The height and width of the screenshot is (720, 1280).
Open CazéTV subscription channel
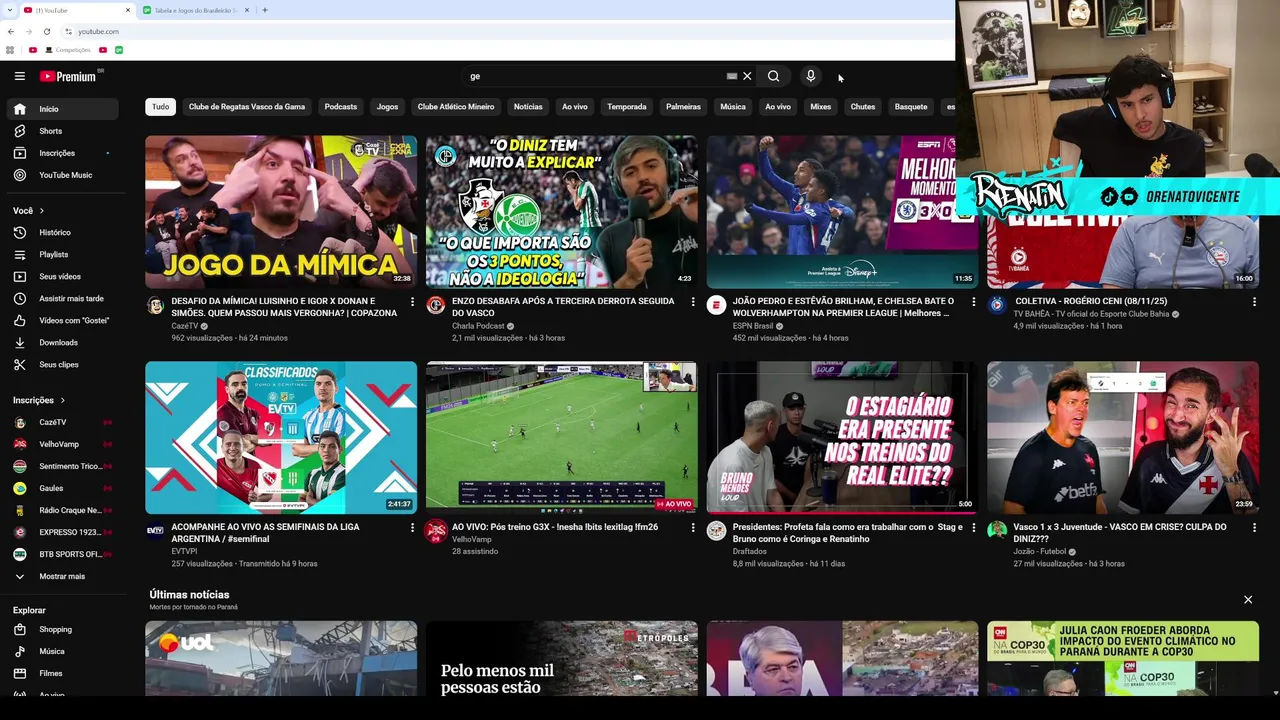63,422
